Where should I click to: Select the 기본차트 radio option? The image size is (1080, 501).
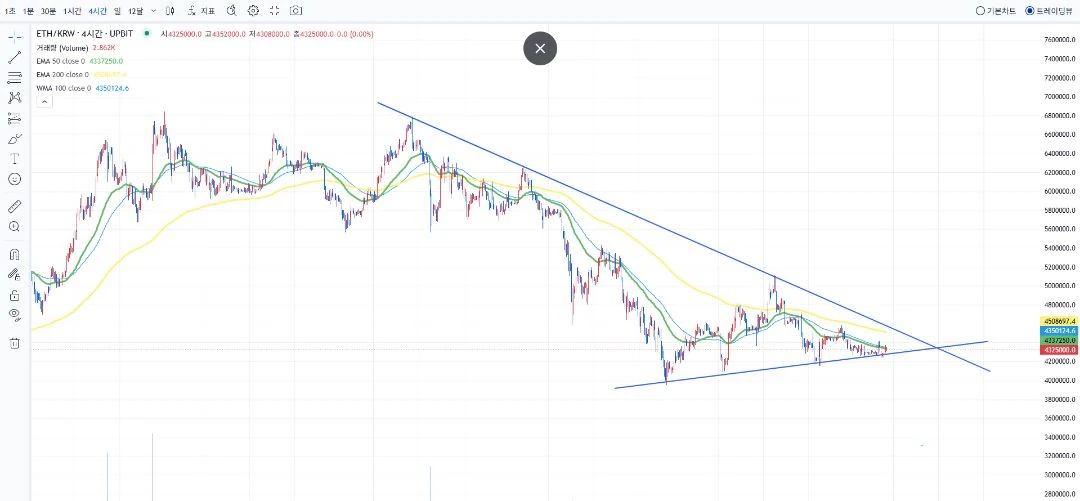996,10
